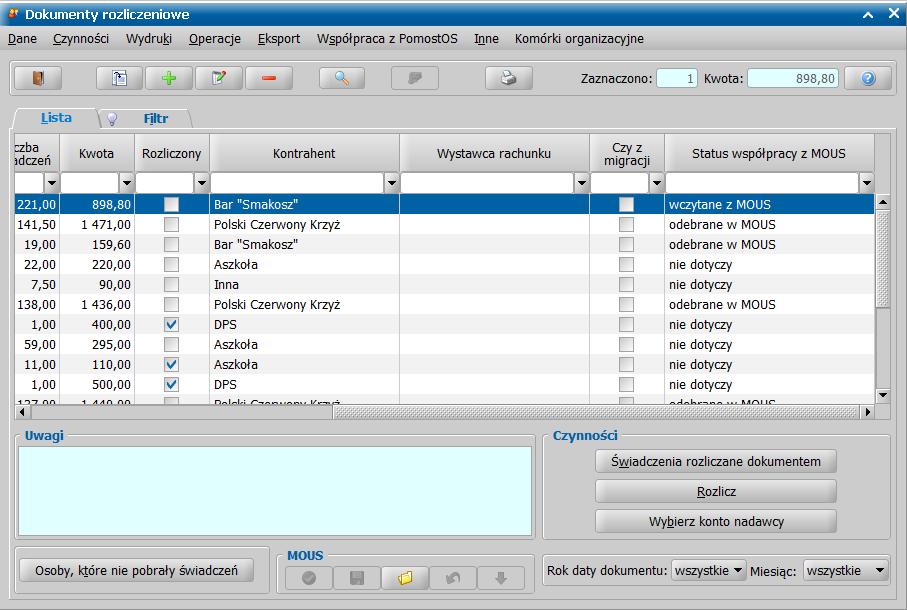Open Współpraca z PomostOS menu

[x=387, y=39]
